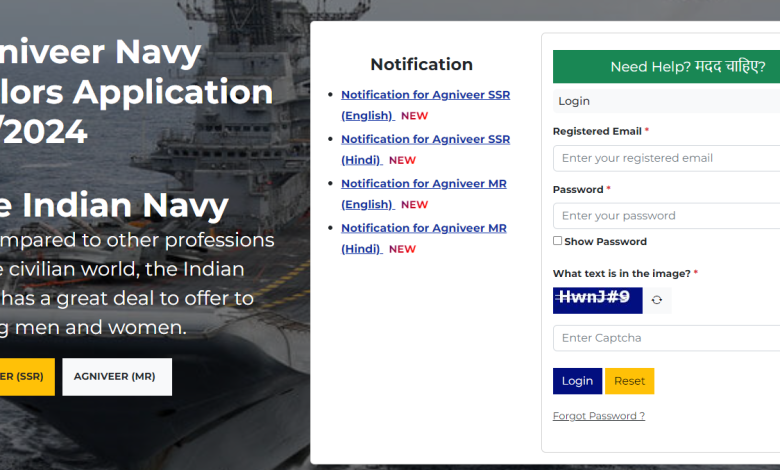This screenshot has height=470, width=780.
Task: Click NEW badge beside Agniveer MR (Hindi)
Action: point(402,249)
